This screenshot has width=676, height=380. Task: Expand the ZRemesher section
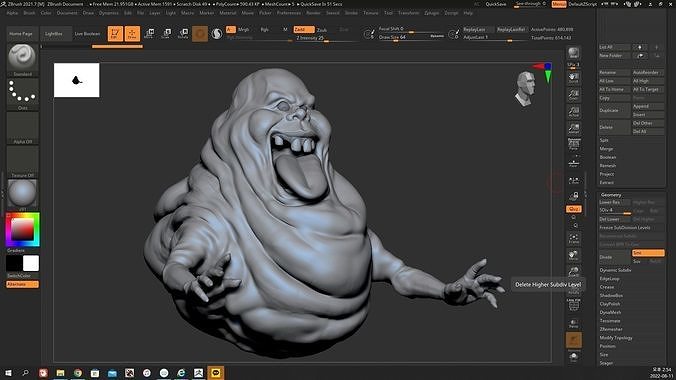611,329
